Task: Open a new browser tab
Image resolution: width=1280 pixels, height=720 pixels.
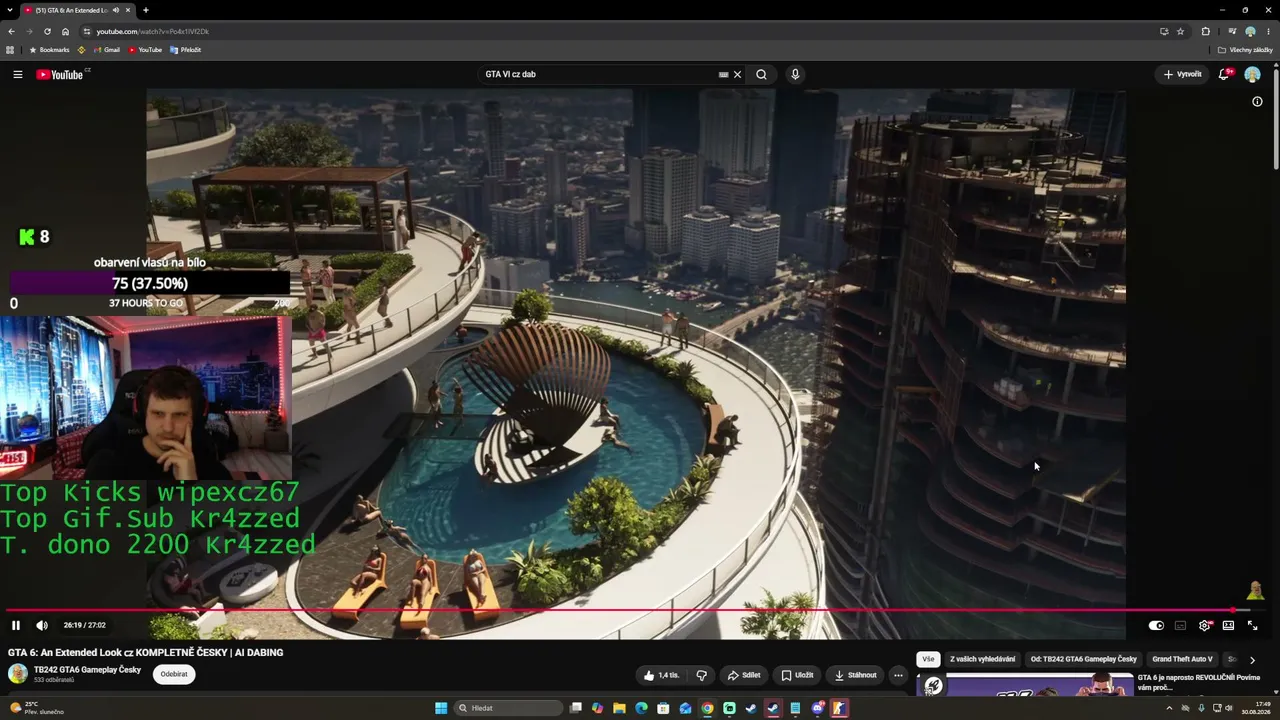Action: pyautogui.click(x=145, y=10)
